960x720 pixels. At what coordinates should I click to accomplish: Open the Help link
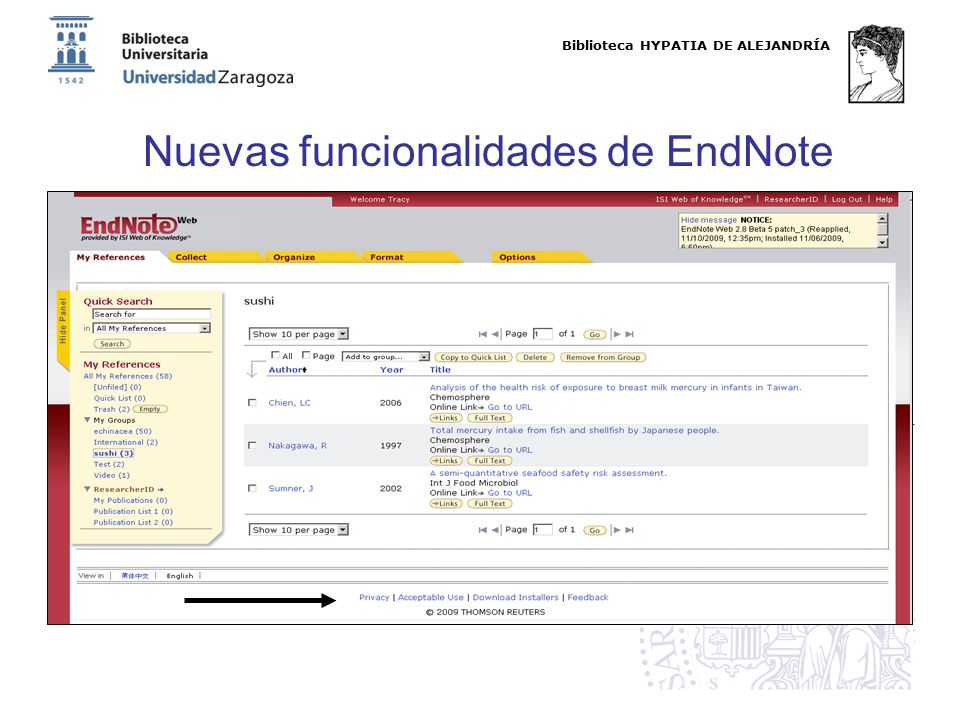[x=884, y=200]
